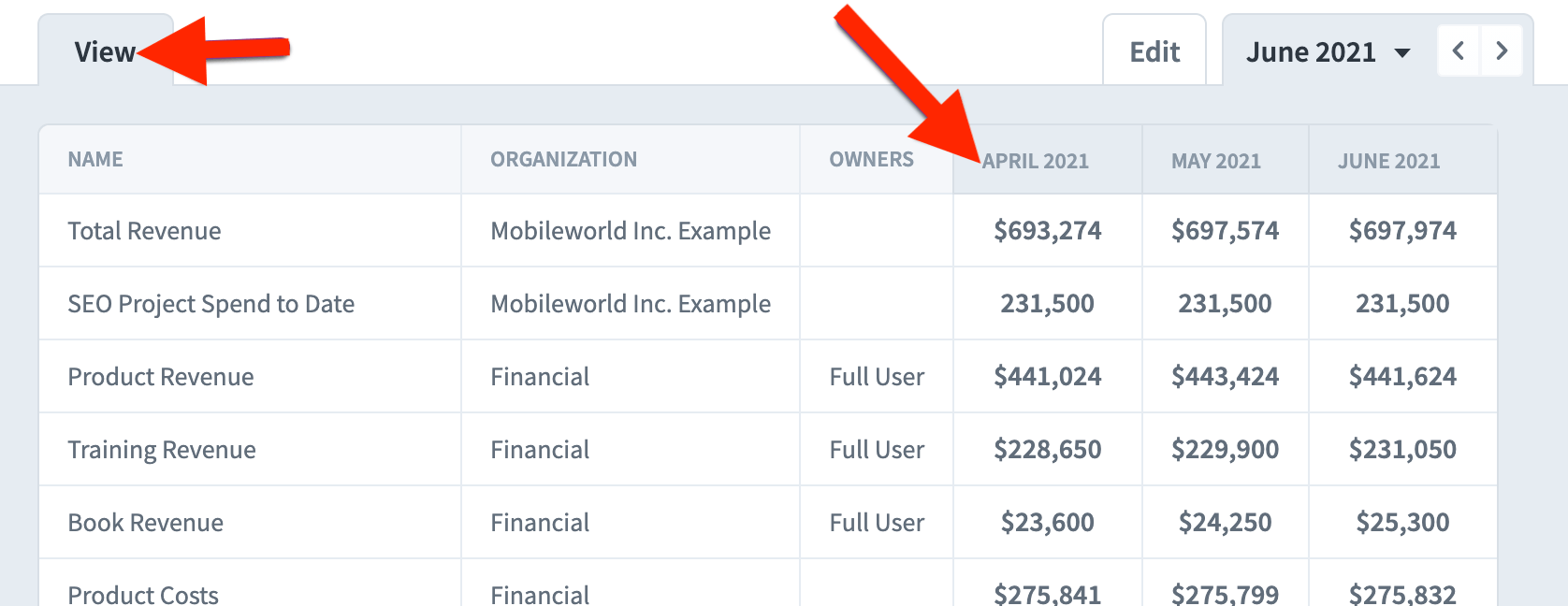Image resolution: width=1568 pixels, height=606 pixels.
Task: Select the APRIL 2021 column header
Action: click(1036, 161)
